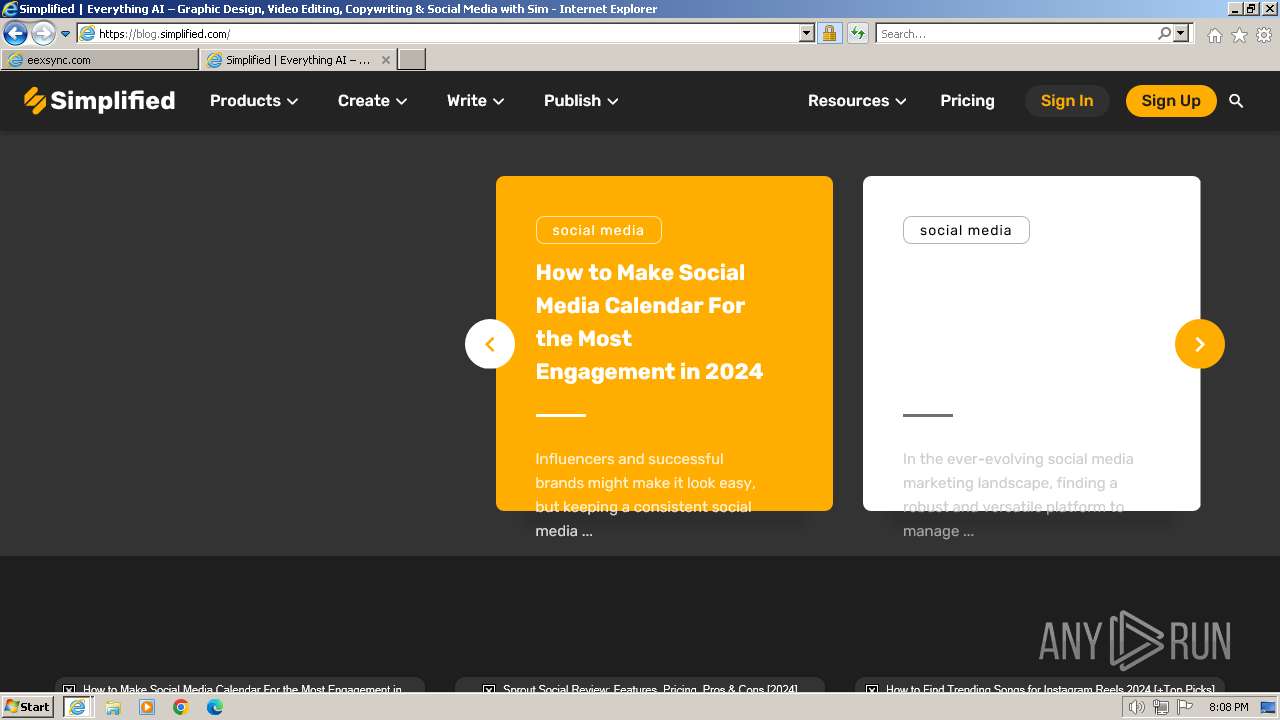
Task: Expand the Products menu
Action: tap(254, 101)
